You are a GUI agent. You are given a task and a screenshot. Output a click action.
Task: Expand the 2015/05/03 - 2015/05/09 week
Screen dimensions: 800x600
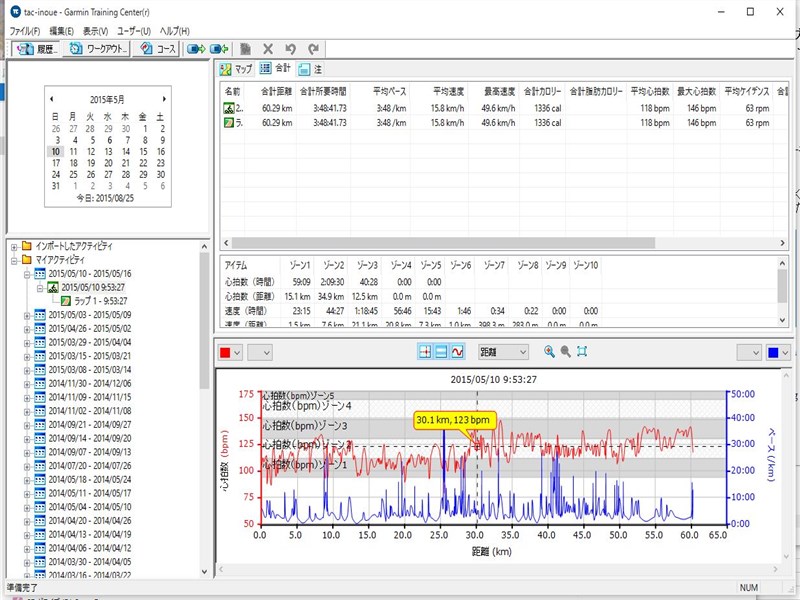coord(27,315)
